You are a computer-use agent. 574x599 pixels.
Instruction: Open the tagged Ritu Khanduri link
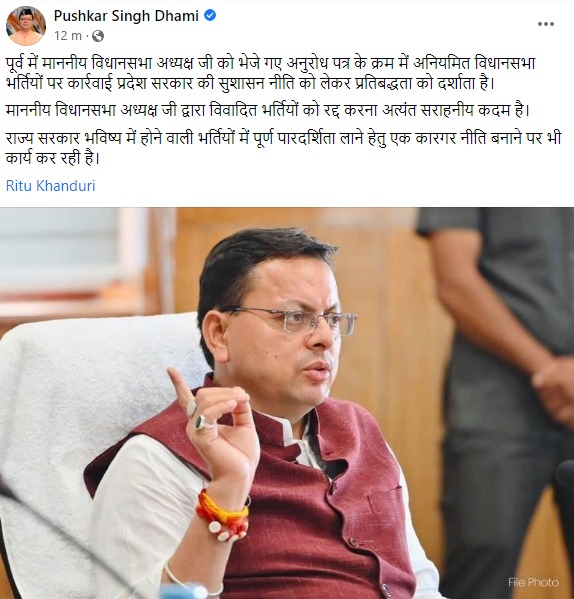[x=50, y=186]
